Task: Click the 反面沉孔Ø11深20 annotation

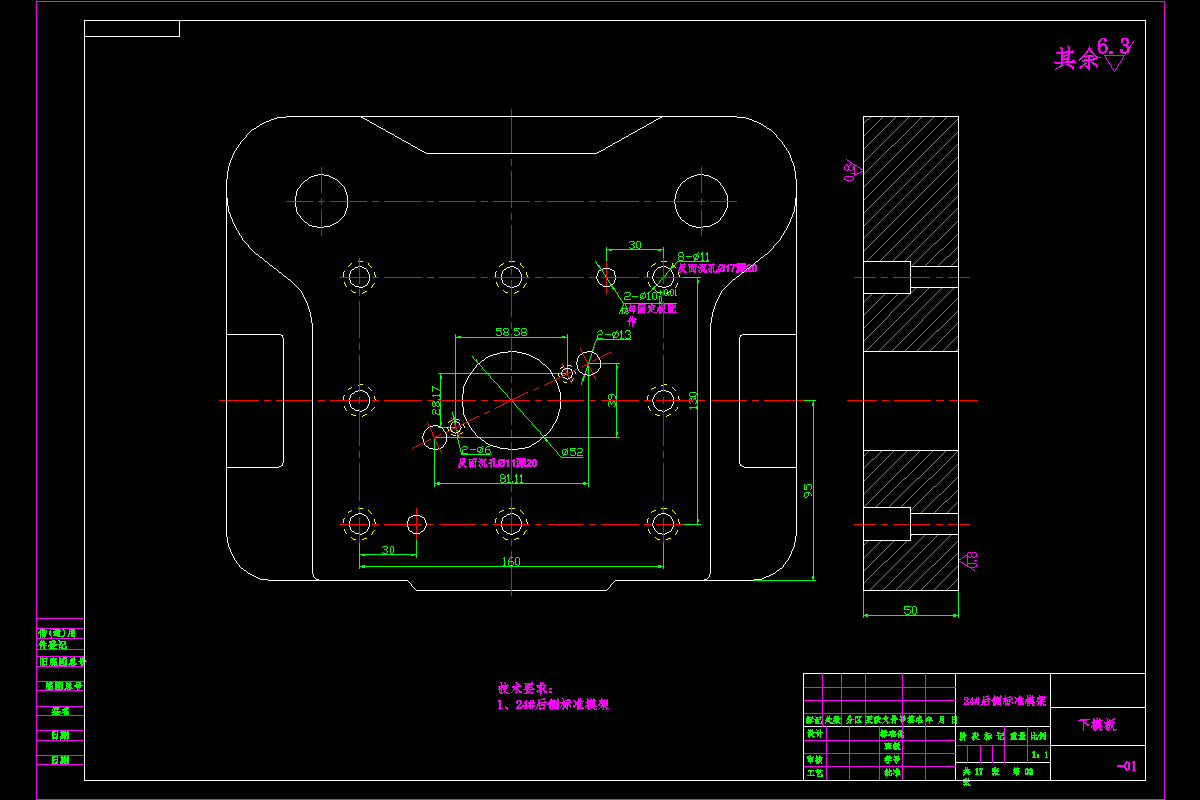Action: (497, 463)
